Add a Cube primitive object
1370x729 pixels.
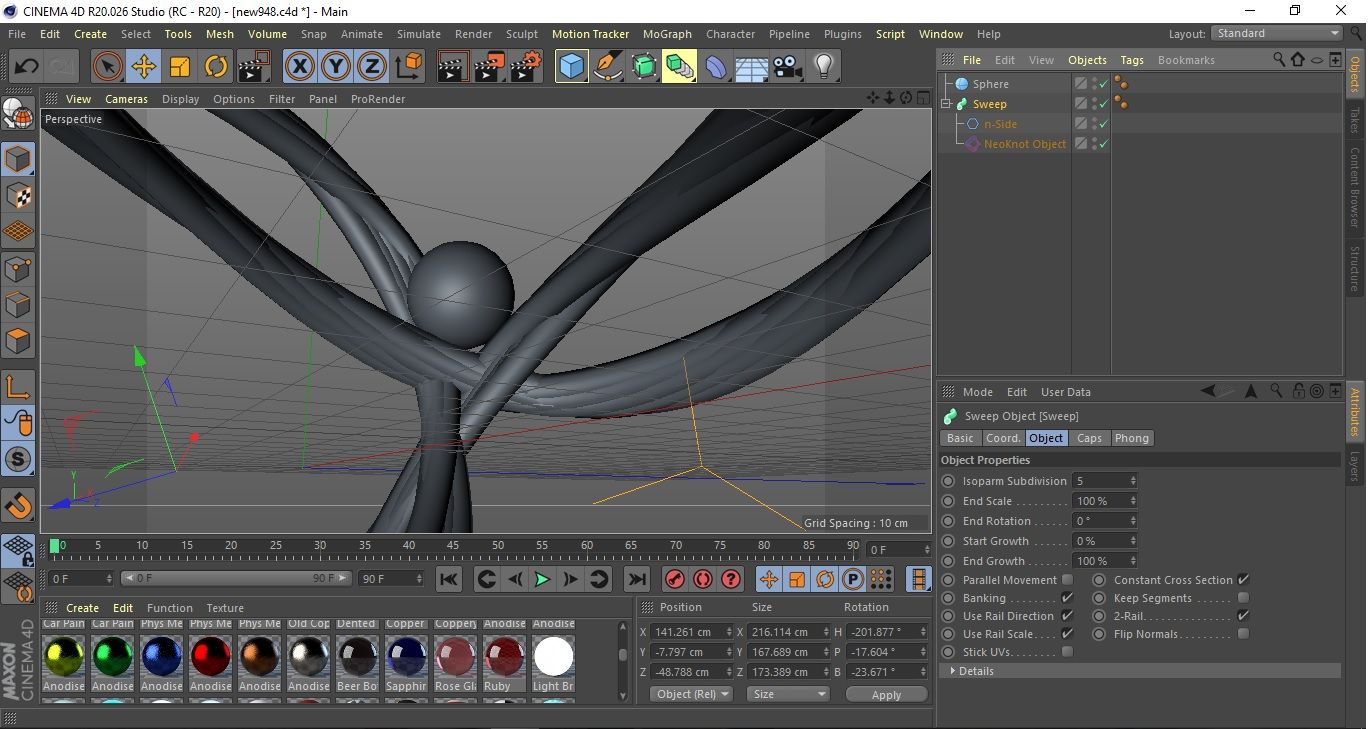571,67
